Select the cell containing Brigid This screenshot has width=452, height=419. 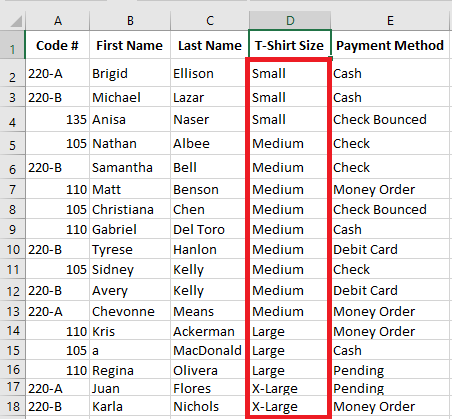coord(130,73)
